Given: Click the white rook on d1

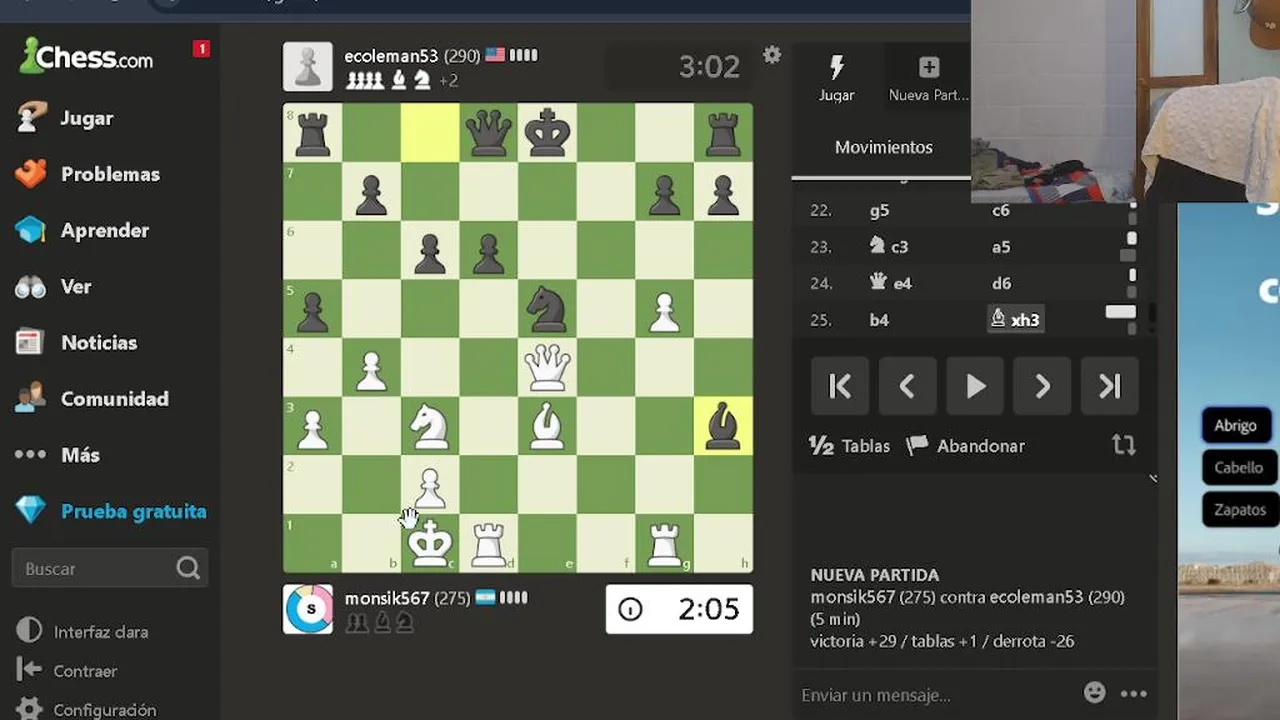Looking at the screenshot, I should pyautogui.click(x=489, y=543).
